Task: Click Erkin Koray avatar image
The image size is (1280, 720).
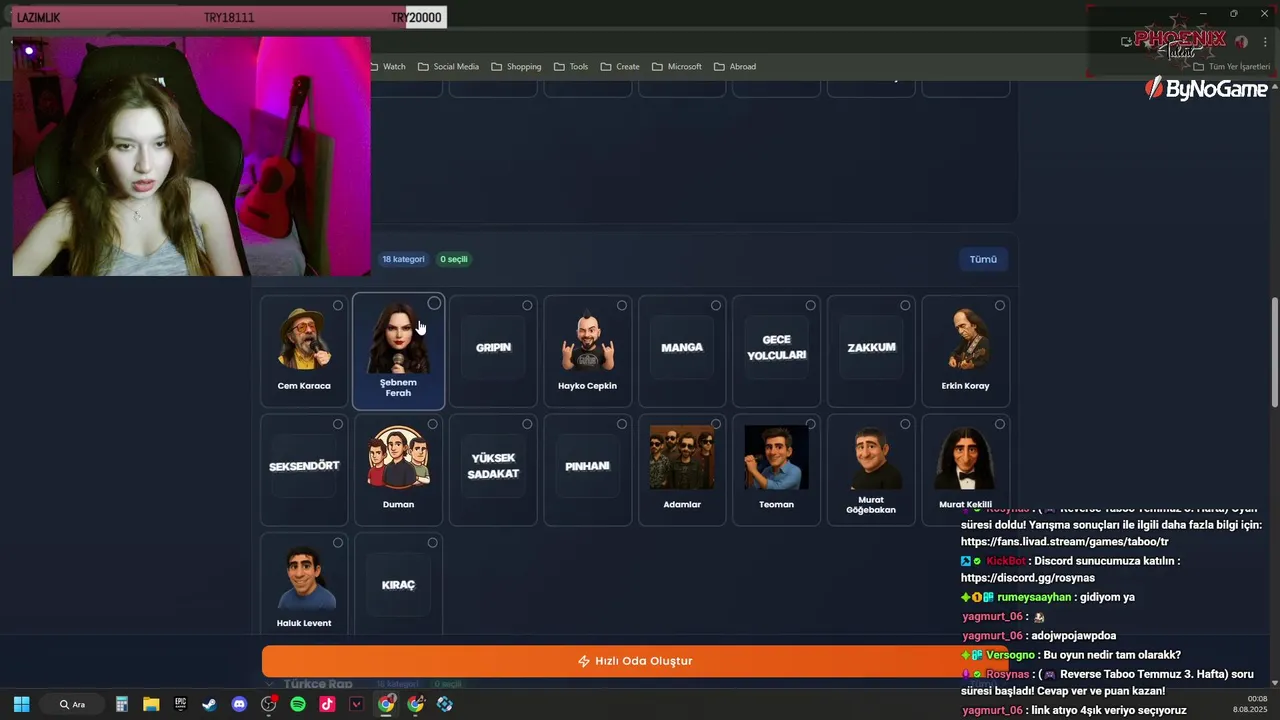Action: pos(965,341)
